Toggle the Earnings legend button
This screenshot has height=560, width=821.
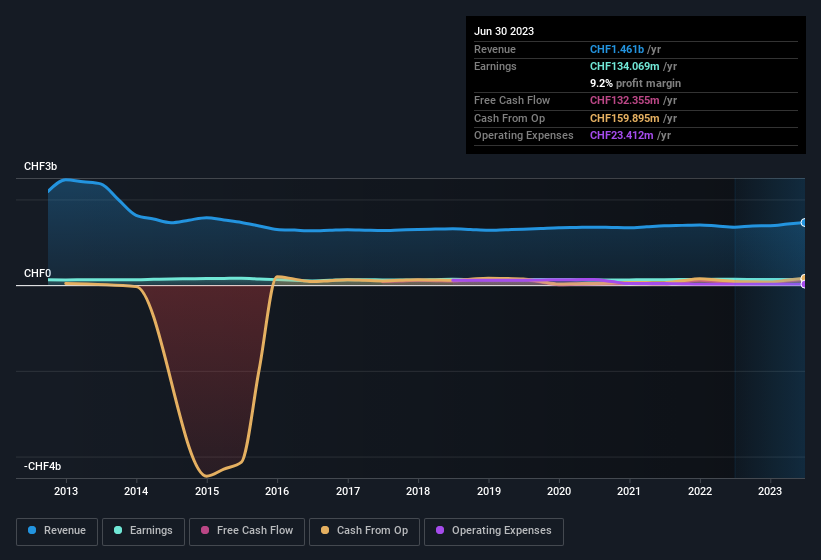(143, 531)
